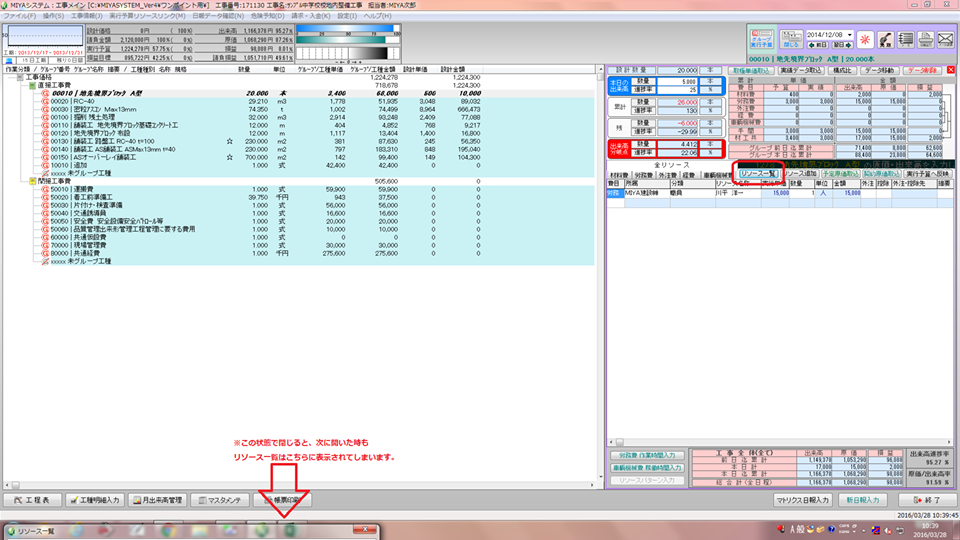Edit today's 進捗率 field showing 25
The height and width of the screenshot is (540, 960).
coord(677,89)
